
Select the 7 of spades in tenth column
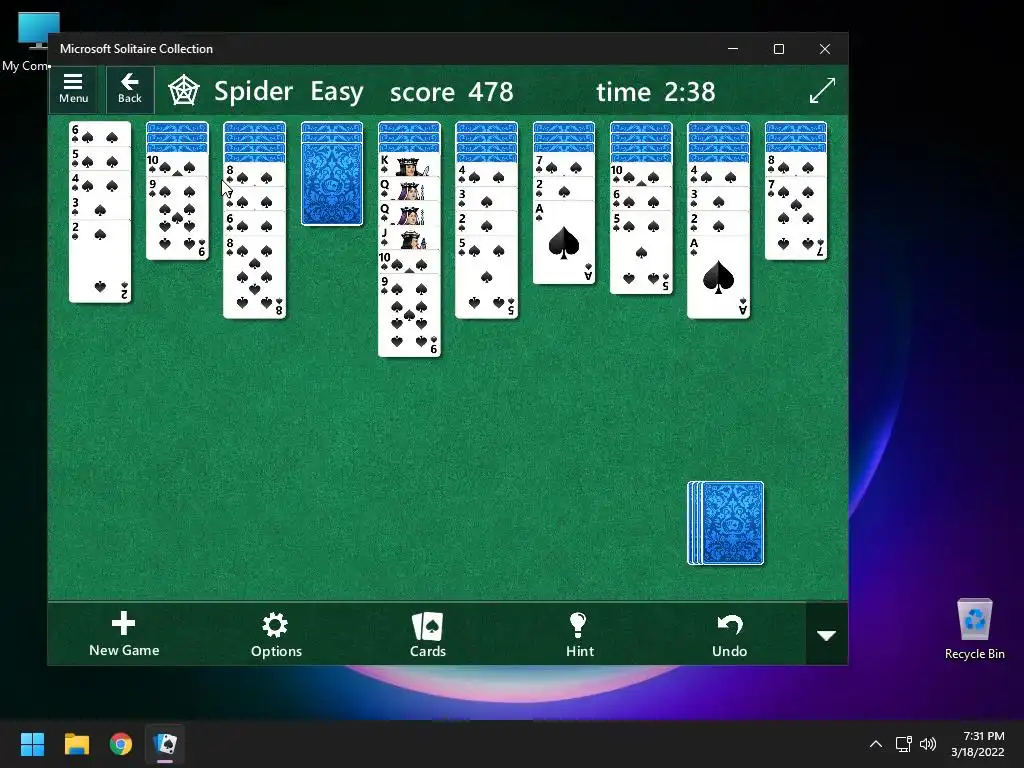[795, 218]
